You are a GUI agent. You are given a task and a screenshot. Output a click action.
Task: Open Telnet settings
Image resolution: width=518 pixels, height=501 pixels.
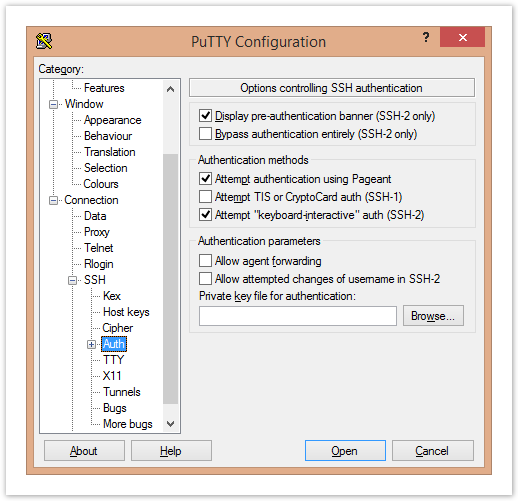point(99,248)
